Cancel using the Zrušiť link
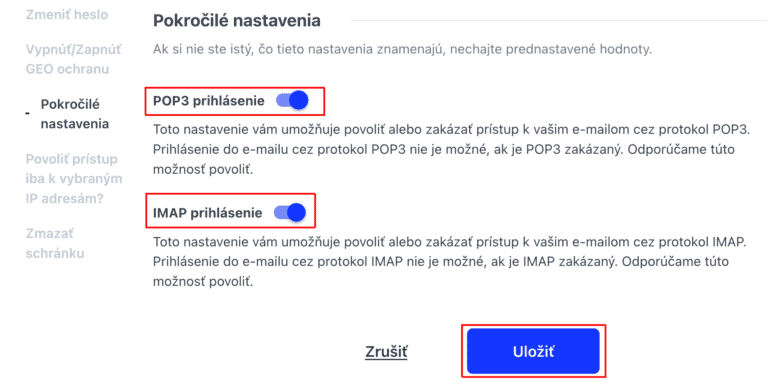 tap(386, 352)
